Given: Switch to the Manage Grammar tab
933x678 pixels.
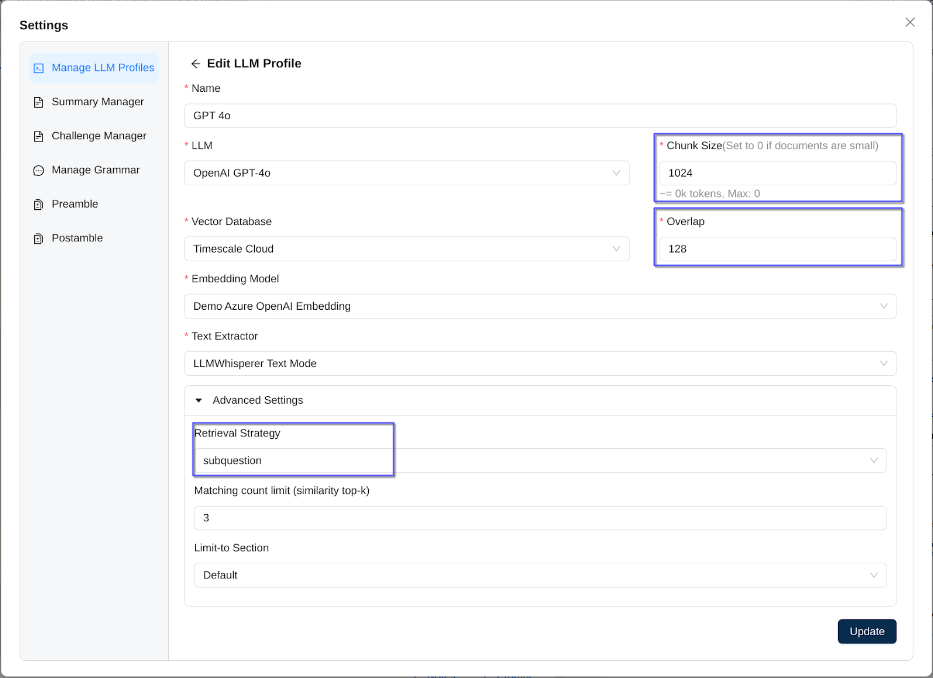Looking at the screenshot, I should pyautogui.click(x=95, y=170).
